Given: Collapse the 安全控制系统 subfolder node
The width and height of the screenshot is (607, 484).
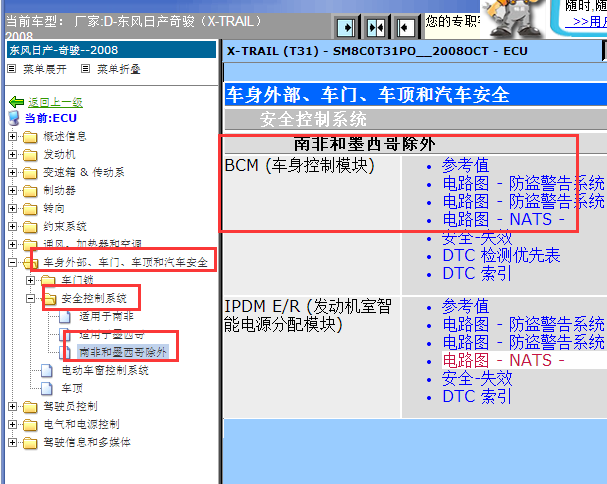Looking at the screenshot, I should click(x=31, y=299).
